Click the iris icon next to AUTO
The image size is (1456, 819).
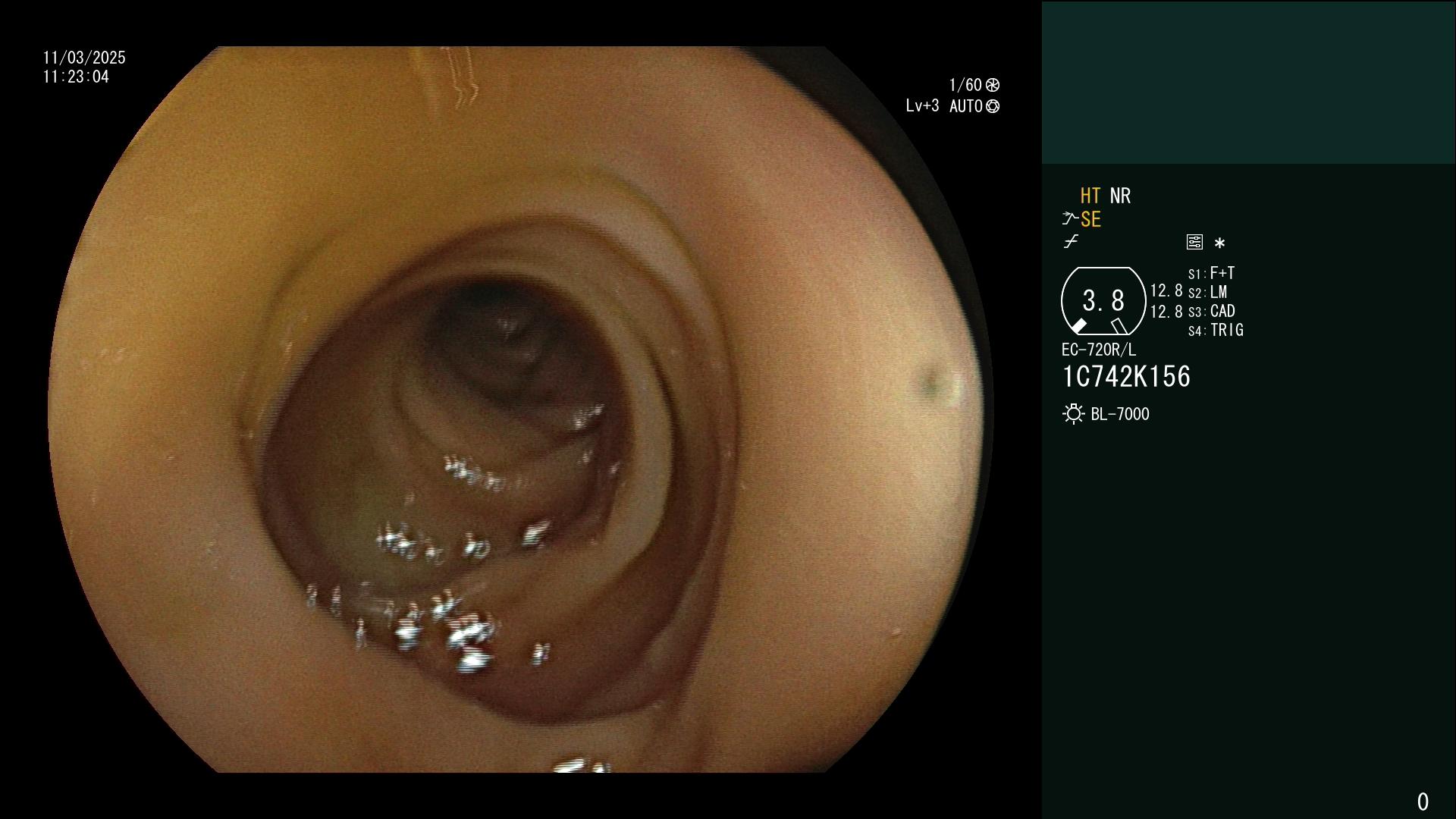tap(993, 107)
